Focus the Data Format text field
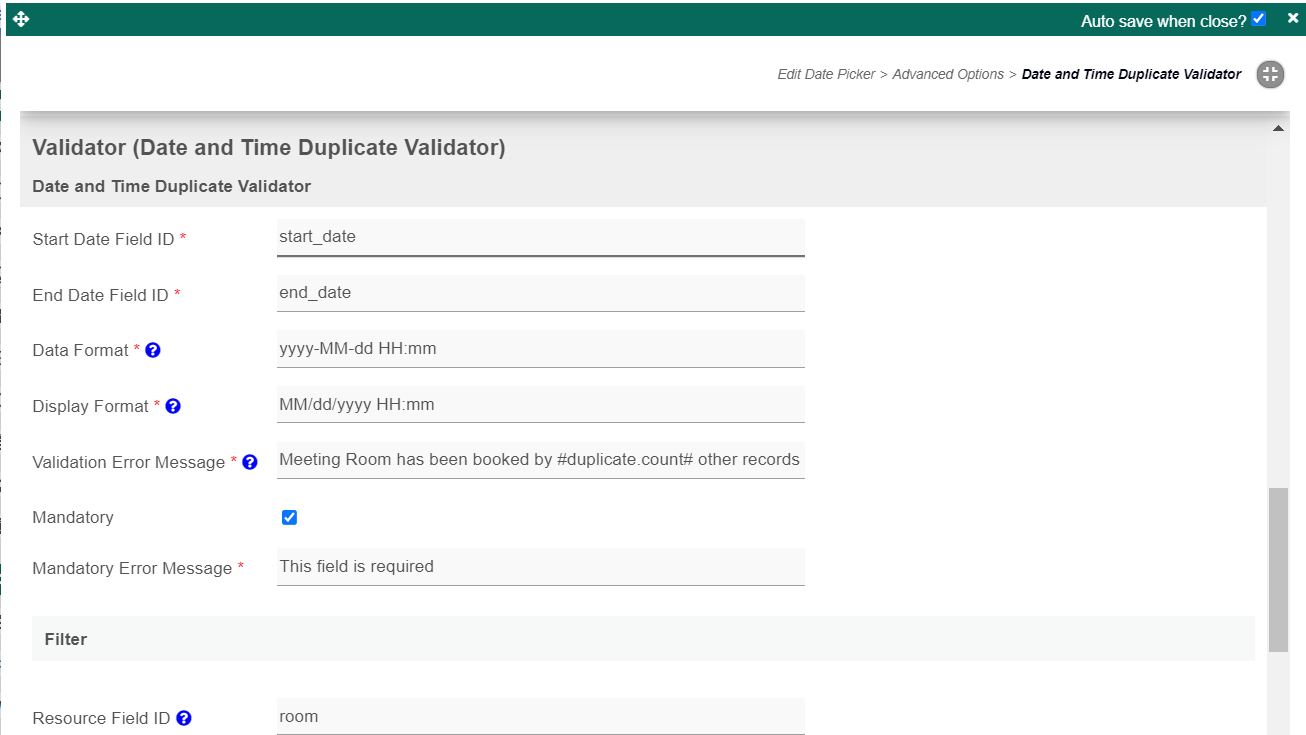This screenshot has width=1306, height=735. pos(540,349)
